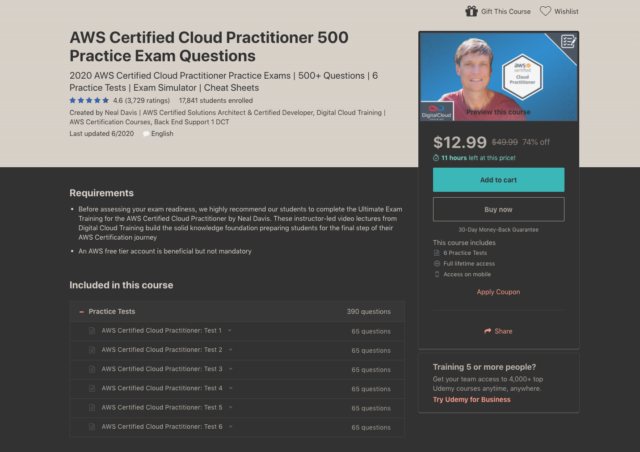Select AWS Certified Cloud Practitioner: Test 5

click(x=162, y=407)
